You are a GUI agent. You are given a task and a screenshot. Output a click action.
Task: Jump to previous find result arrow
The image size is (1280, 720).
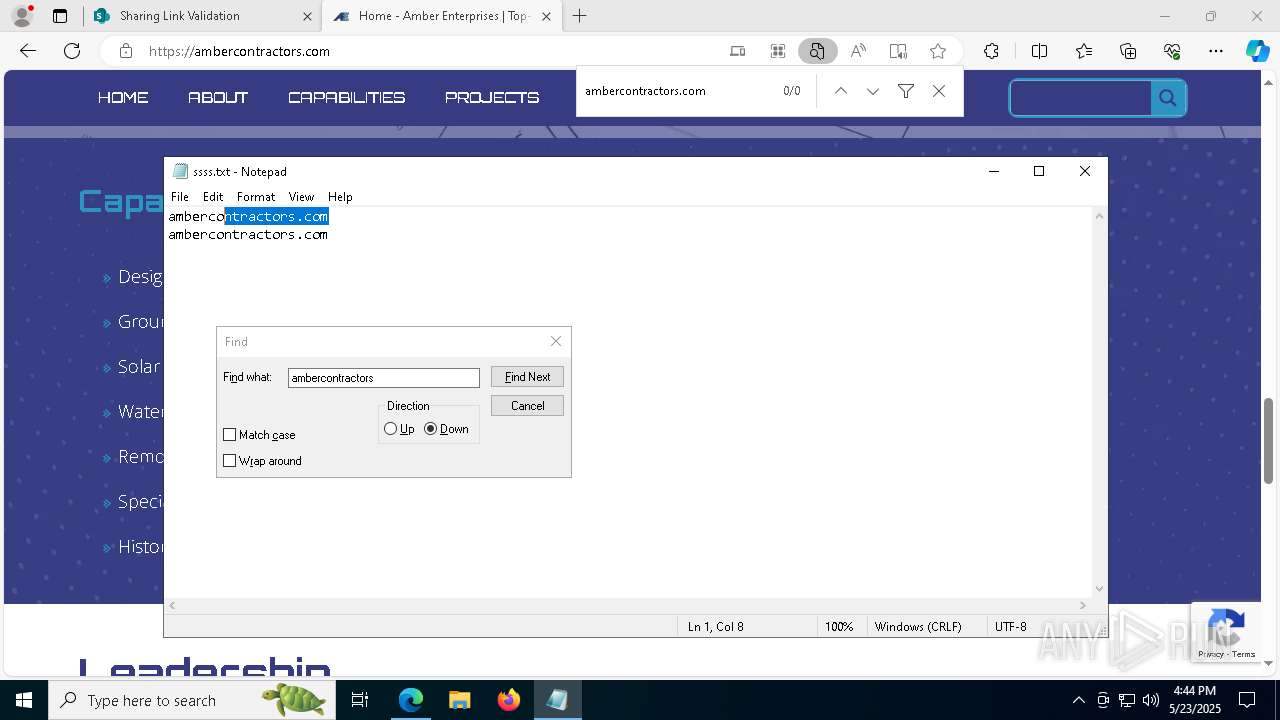pos(841,91)
